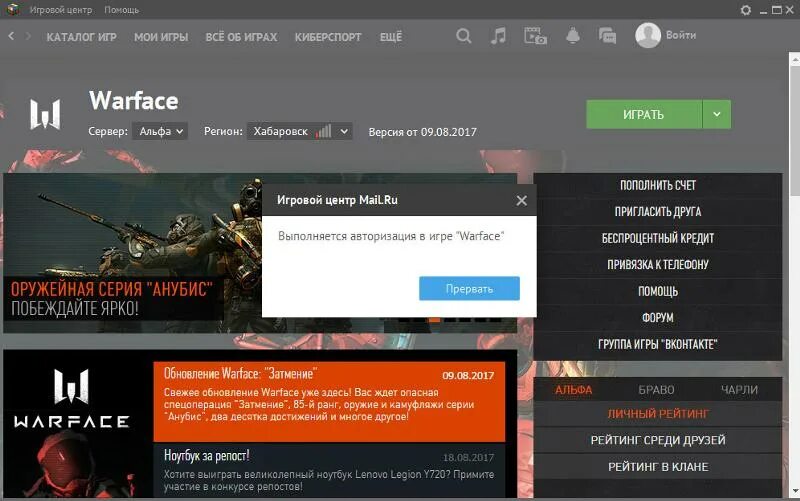Open the Помощь menu in title bar

[x=121, y=10]
